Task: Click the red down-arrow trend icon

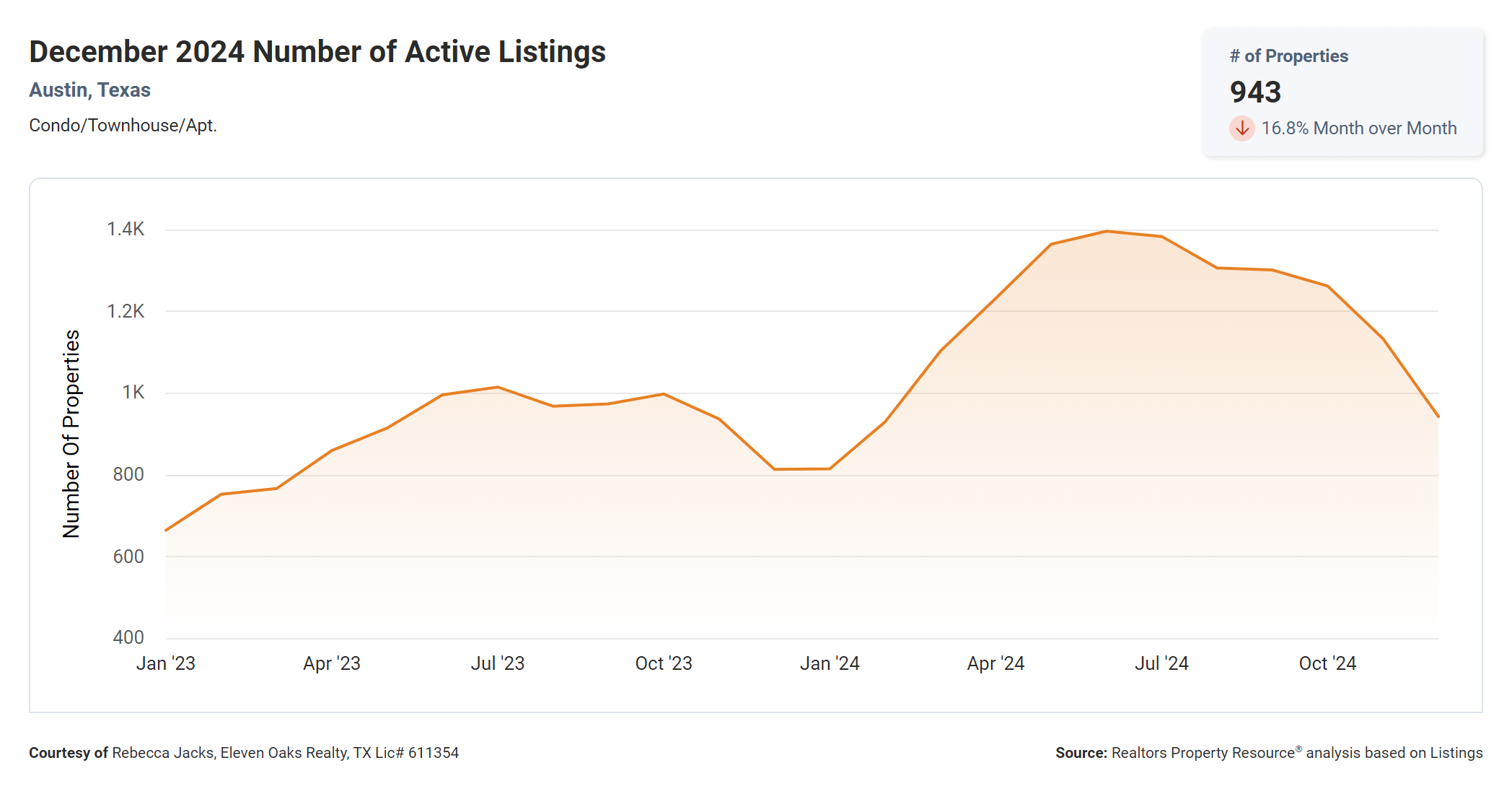Action: [x=1241, y=128]
